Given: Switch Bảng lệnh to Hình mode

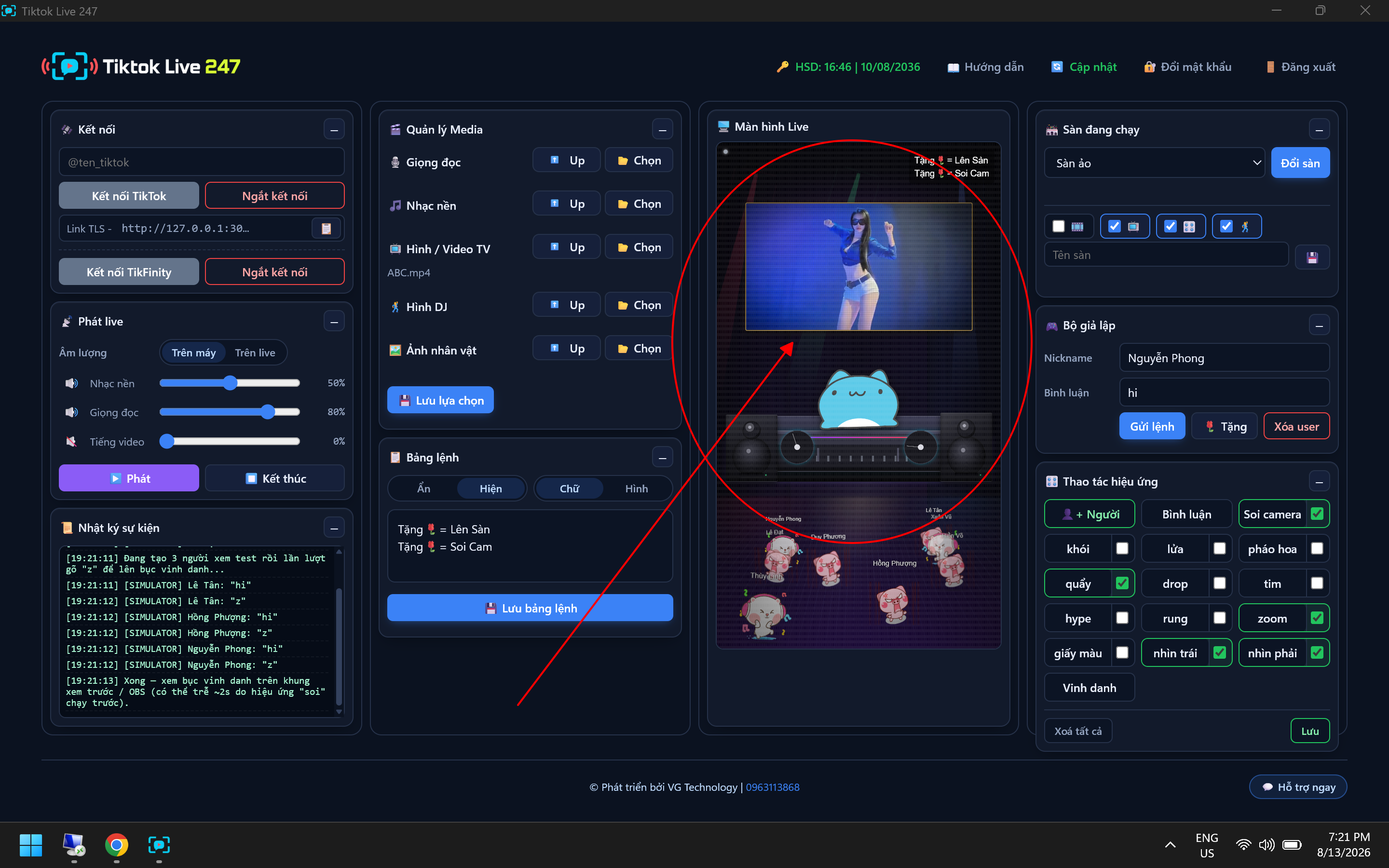Looking at the screenshot, I should click(x=637, y=488).
